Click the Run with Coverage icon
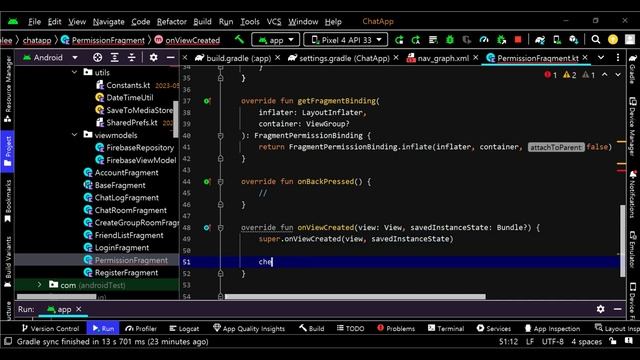The width and height of the screenshot is (640, 360). click(467, 40)
